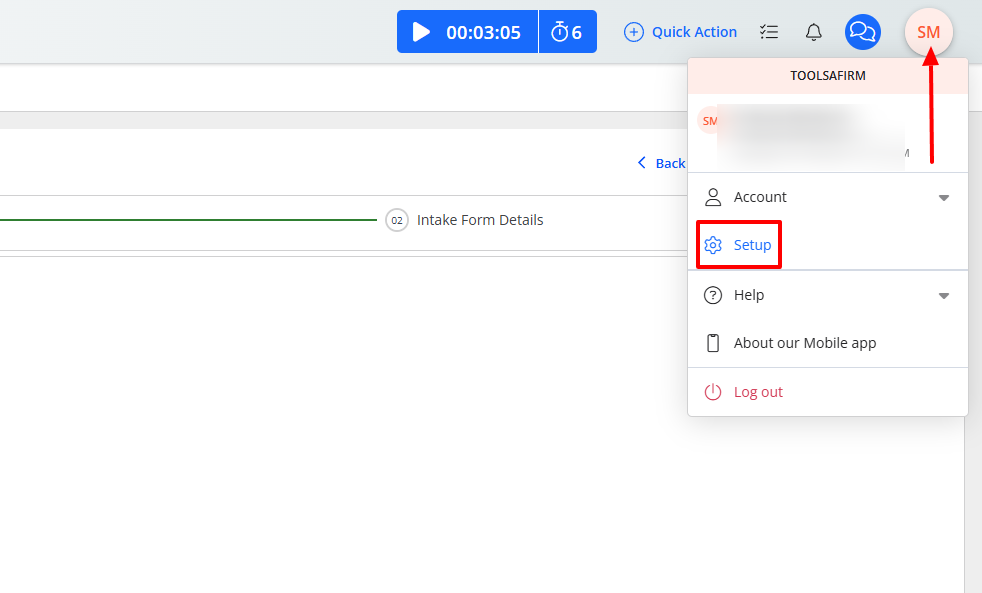
Task: Open the chat messages icon
Action: [x=862, y=32]
